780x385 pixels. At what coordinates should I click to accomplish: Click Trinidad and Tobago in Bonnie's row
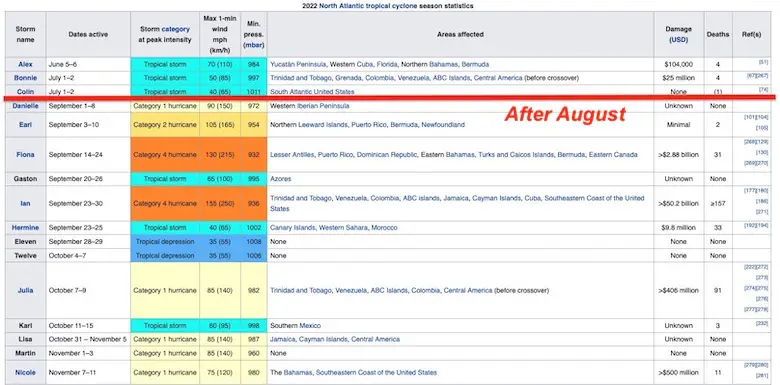300,78
